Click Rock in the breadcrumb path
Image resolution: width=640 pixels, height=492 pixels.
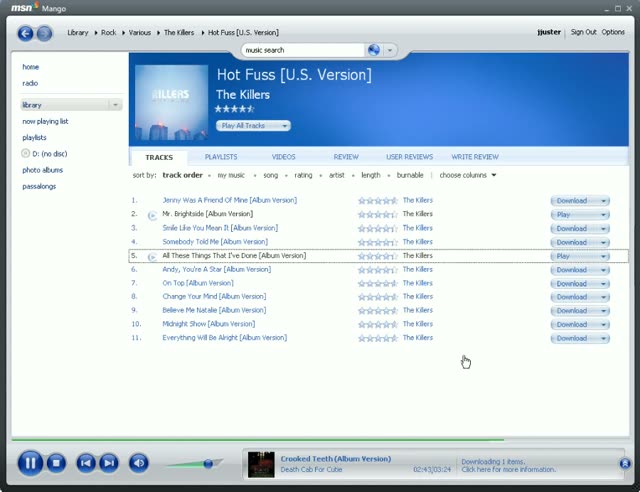click(108, 32)
